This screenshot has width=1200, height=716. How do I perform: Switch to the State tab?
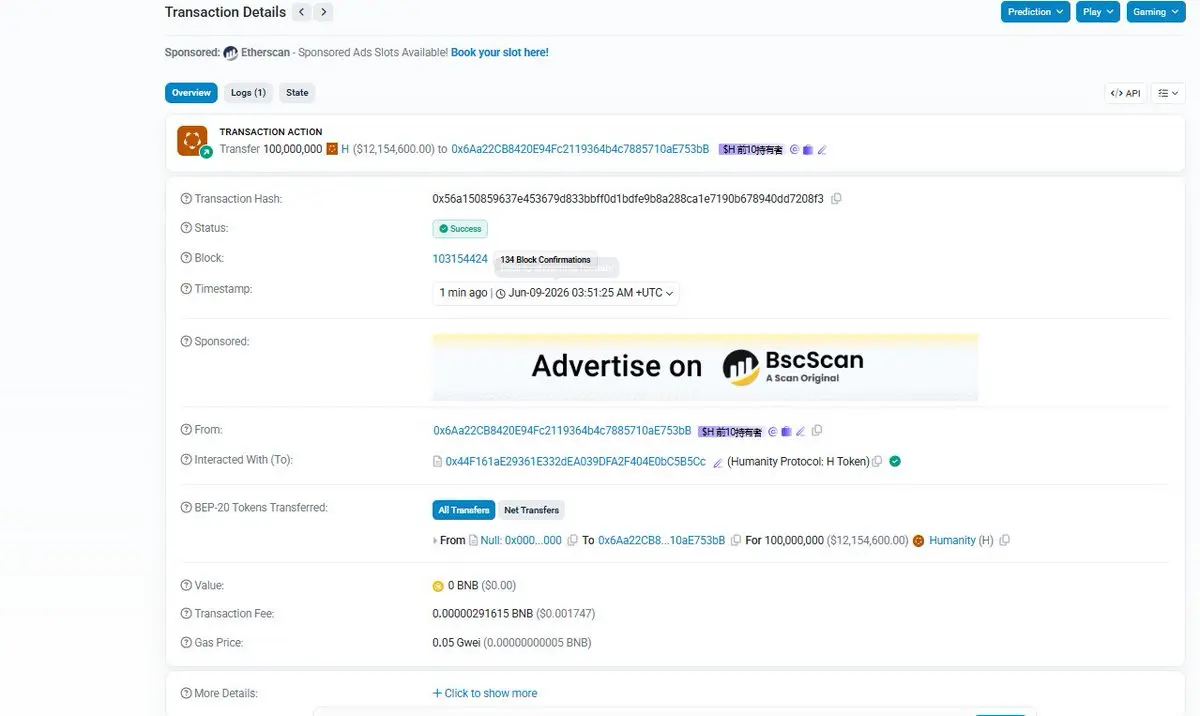(x=297, y=93)
